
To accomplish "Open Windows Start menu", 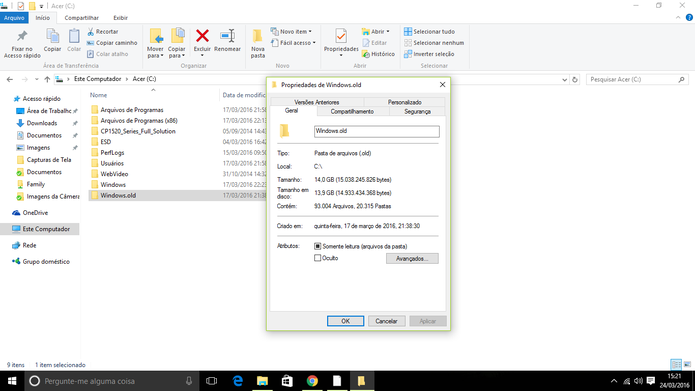I will pyautogui.click(x=12, y=381).
